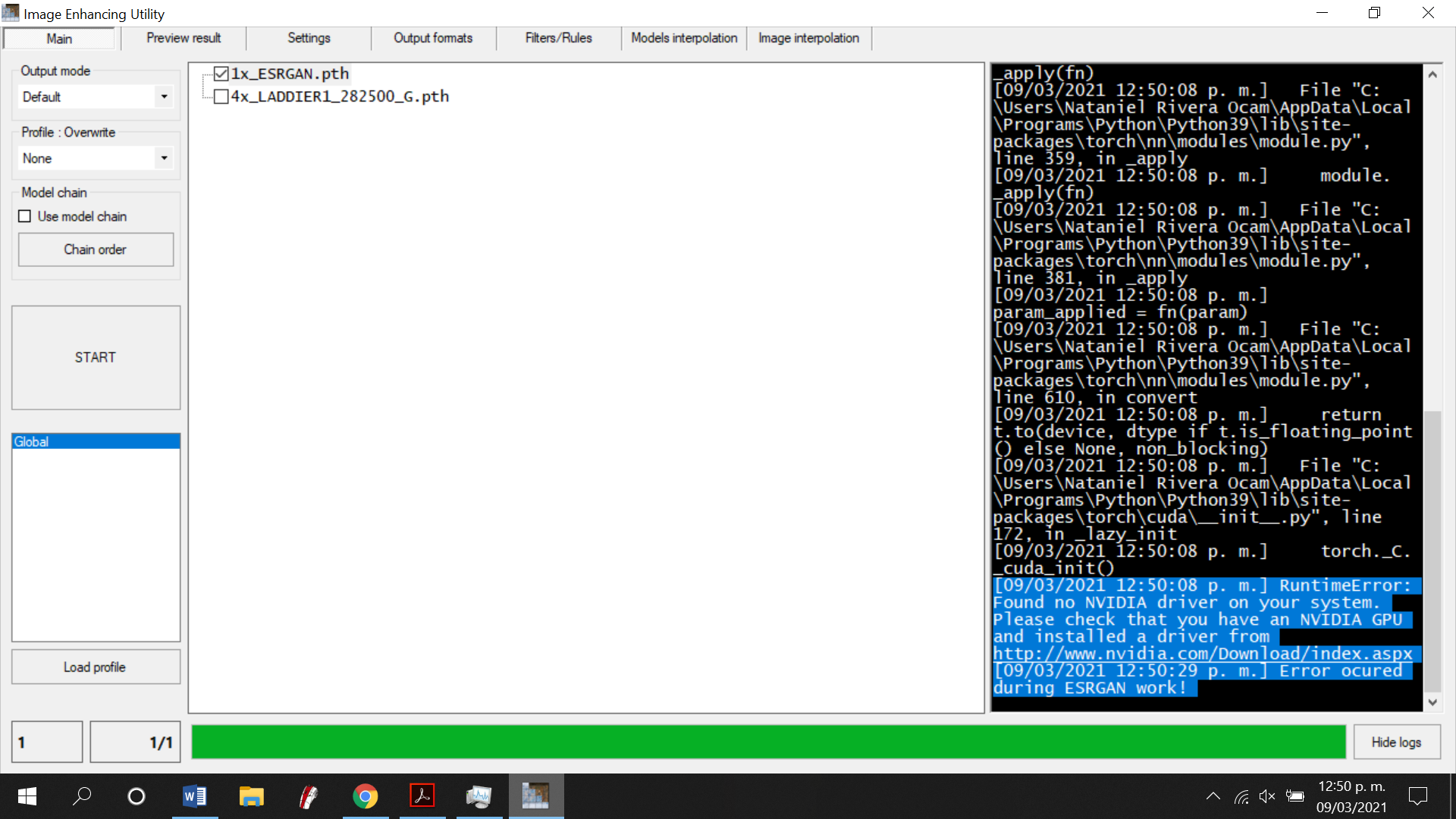
Task: Click the green progress bar
Action: [768, 742]
